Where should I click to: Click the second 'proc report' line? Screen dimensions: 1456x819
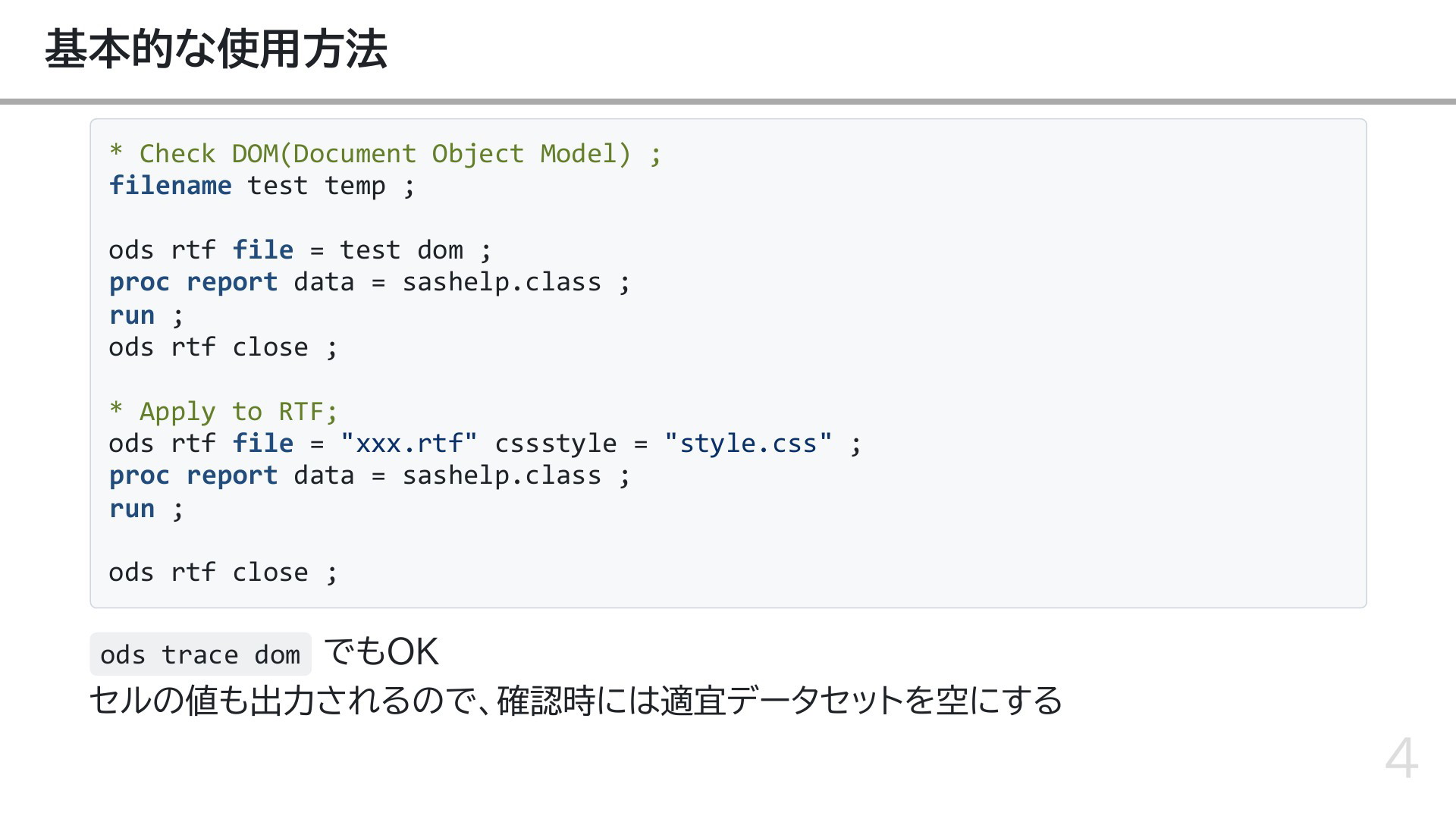[369, 476]
